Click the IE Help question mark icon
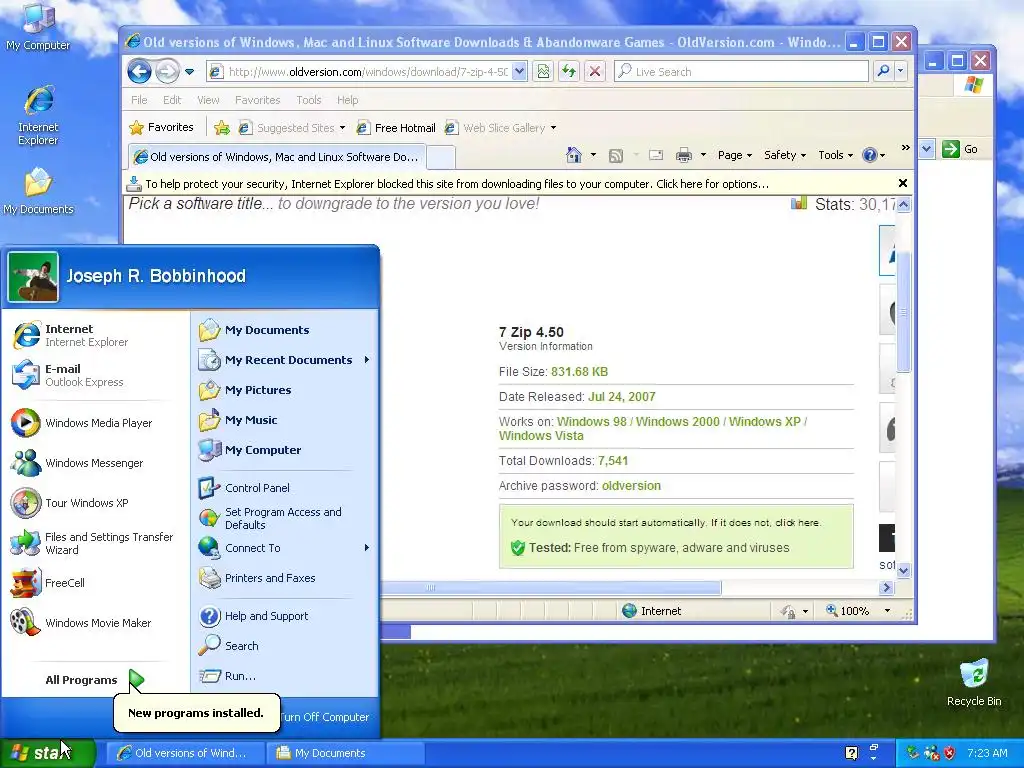The height and width of the screenshot is (768, 1024). 869,155
